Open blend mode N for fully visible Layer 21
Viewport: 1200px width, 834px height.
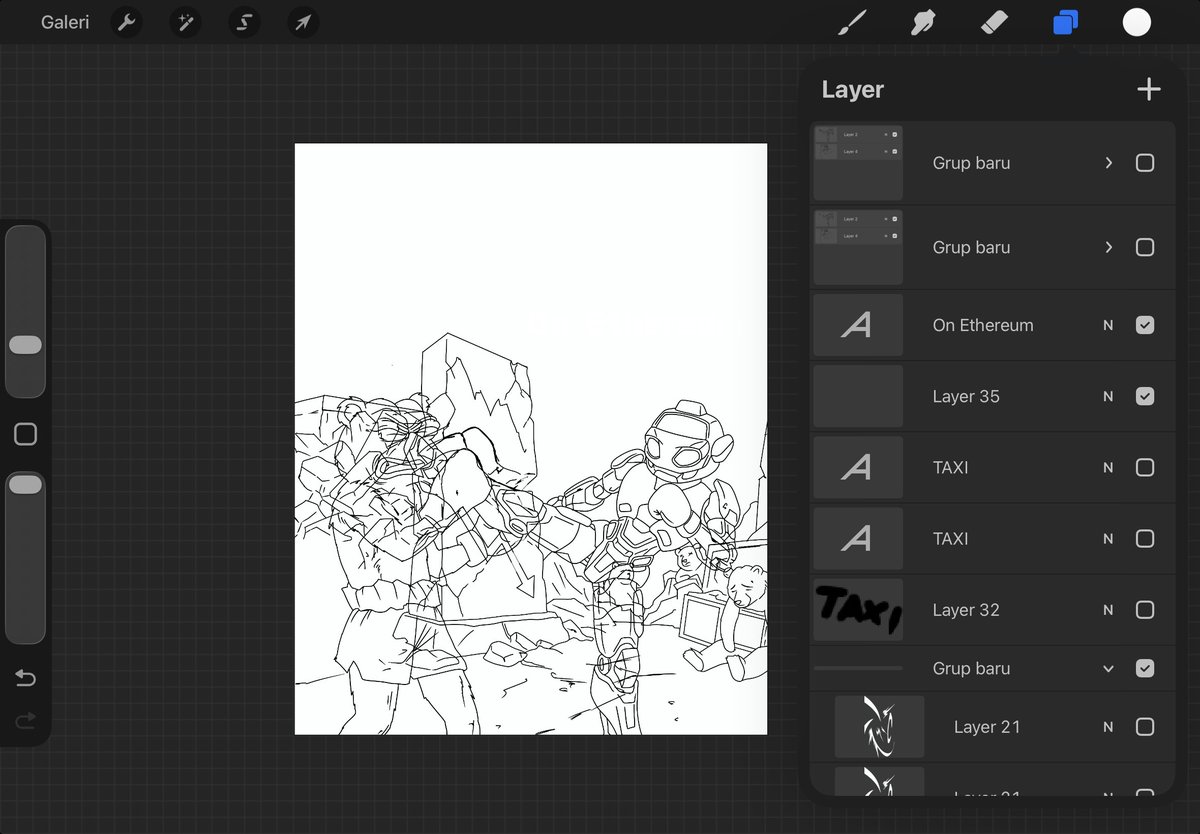[x=1108, y=727]
